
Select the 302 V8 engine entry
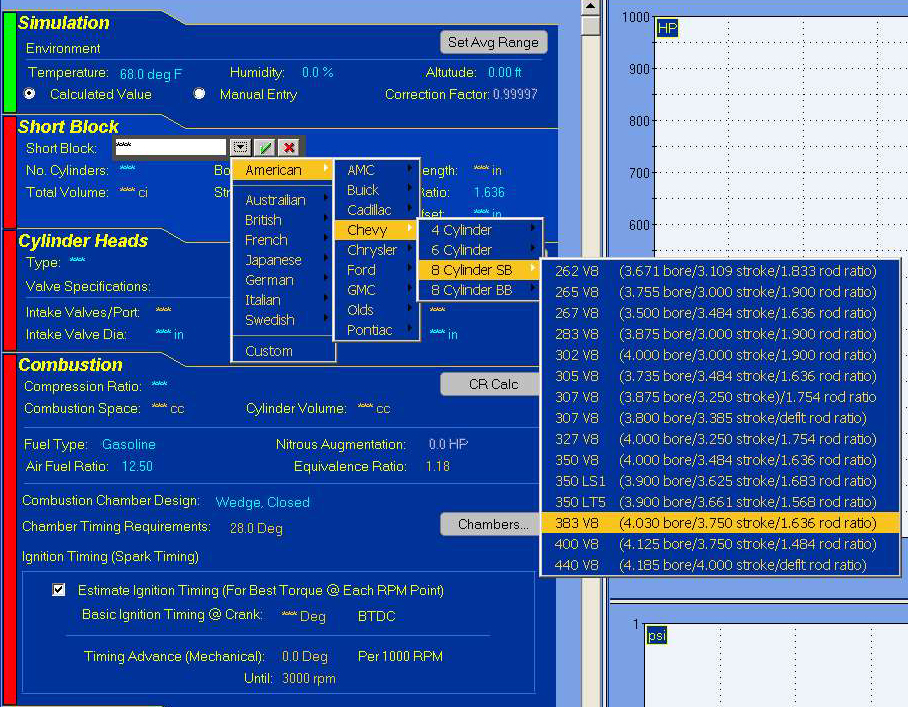(x=720, y=355)
